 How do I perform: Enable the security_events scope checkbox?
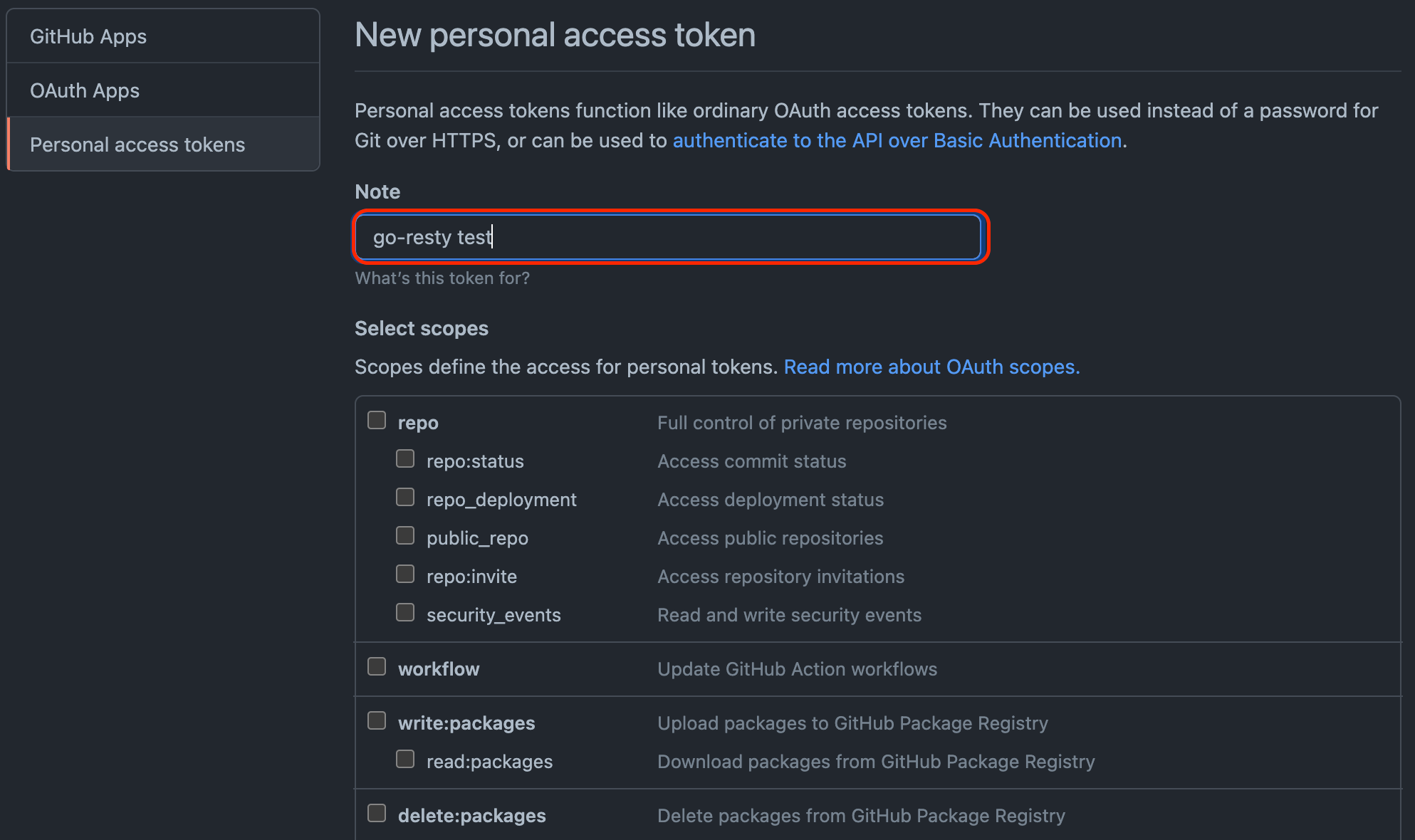click(x=405, y=613)
